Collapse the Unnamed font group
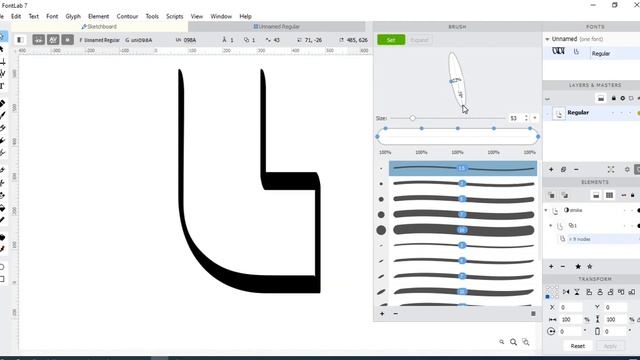Image resolution: width=640 pixels, height=360 pixels. [x=547, y=39]
